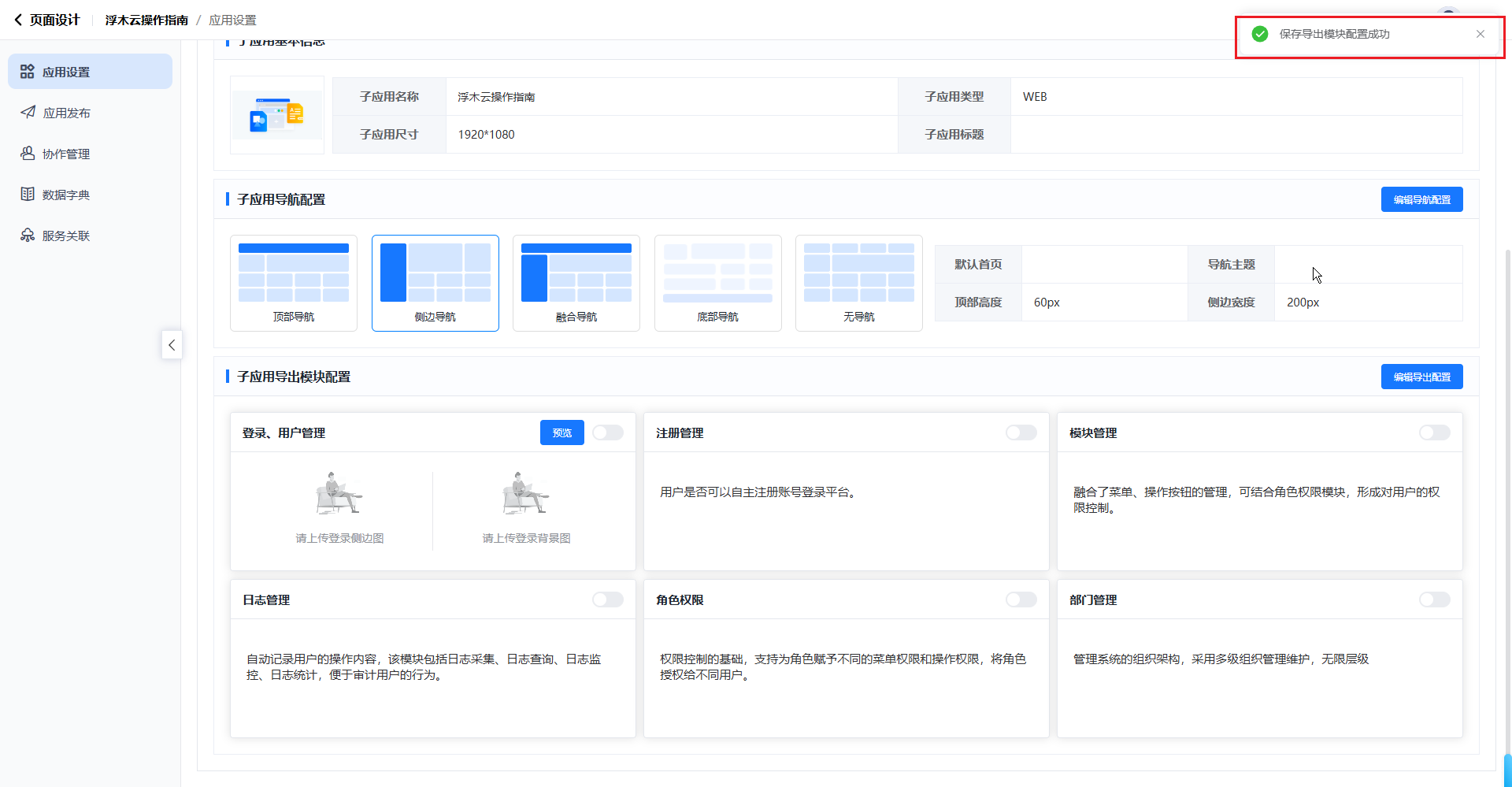This screenshot has height=787, width=1512.
Task: Toggle the 日志管理 module switch
Action: click(607, 600)
